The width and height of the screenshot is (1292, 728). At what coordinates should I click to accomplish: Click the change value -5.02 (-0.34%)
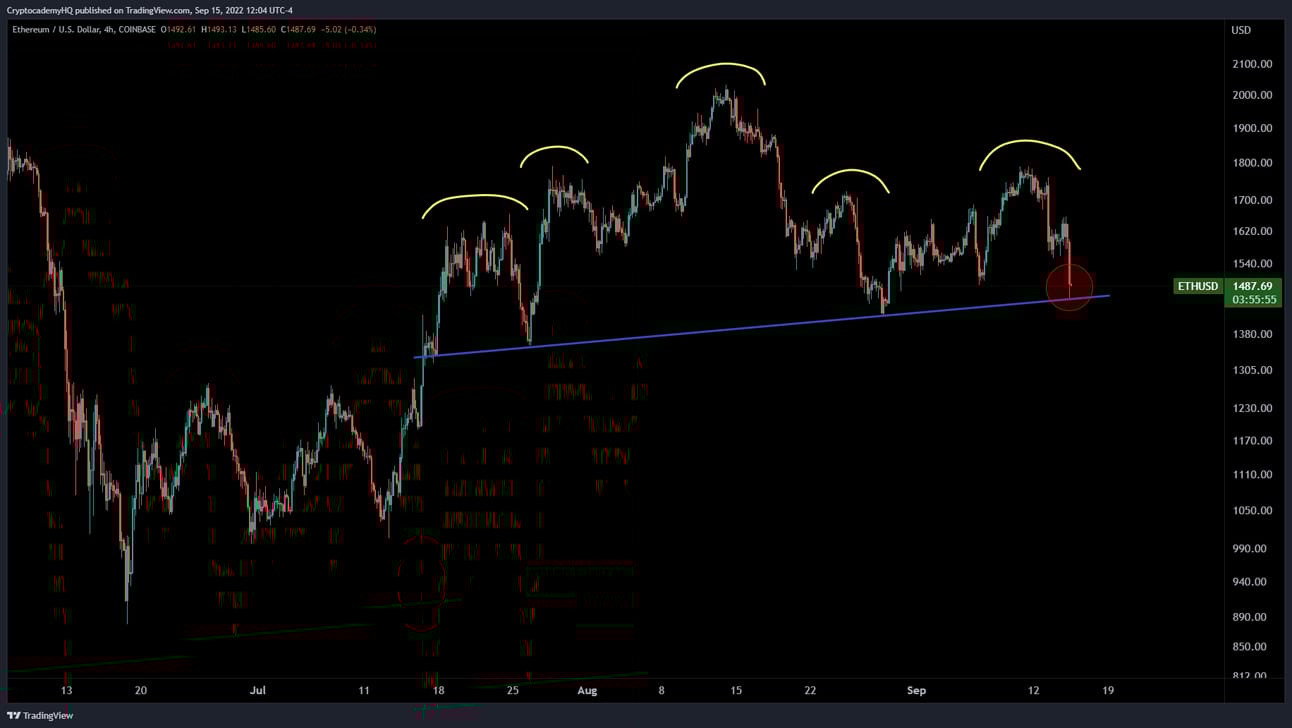pyautogui.click(x=348, y=30)
